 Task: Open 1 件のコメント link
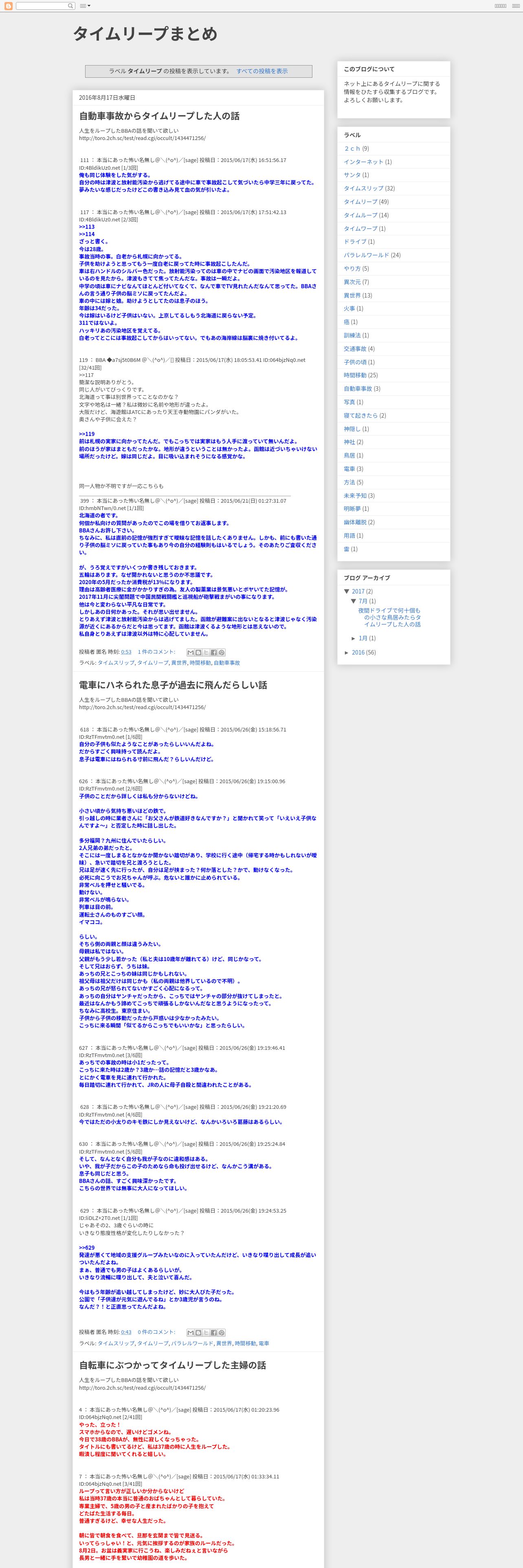click(156, 652)
